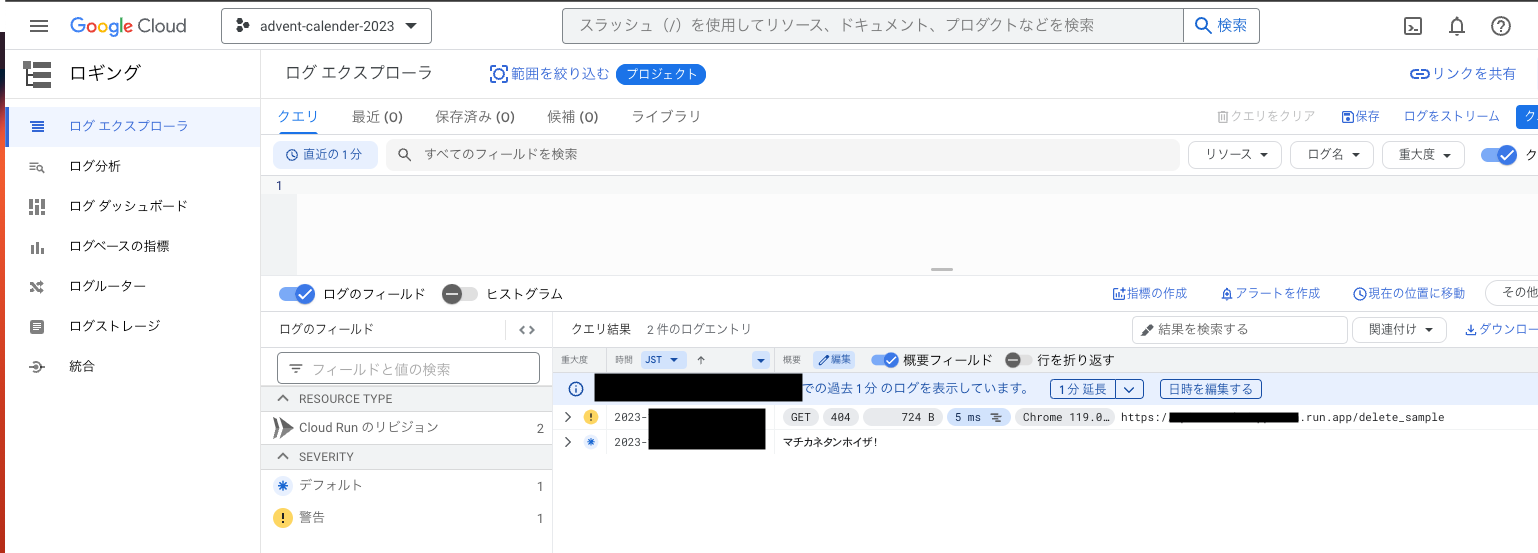This screenshot has height=553, width=1538.
Task: Click the 1分 延長 button
Action: [x=1083, y=389]
